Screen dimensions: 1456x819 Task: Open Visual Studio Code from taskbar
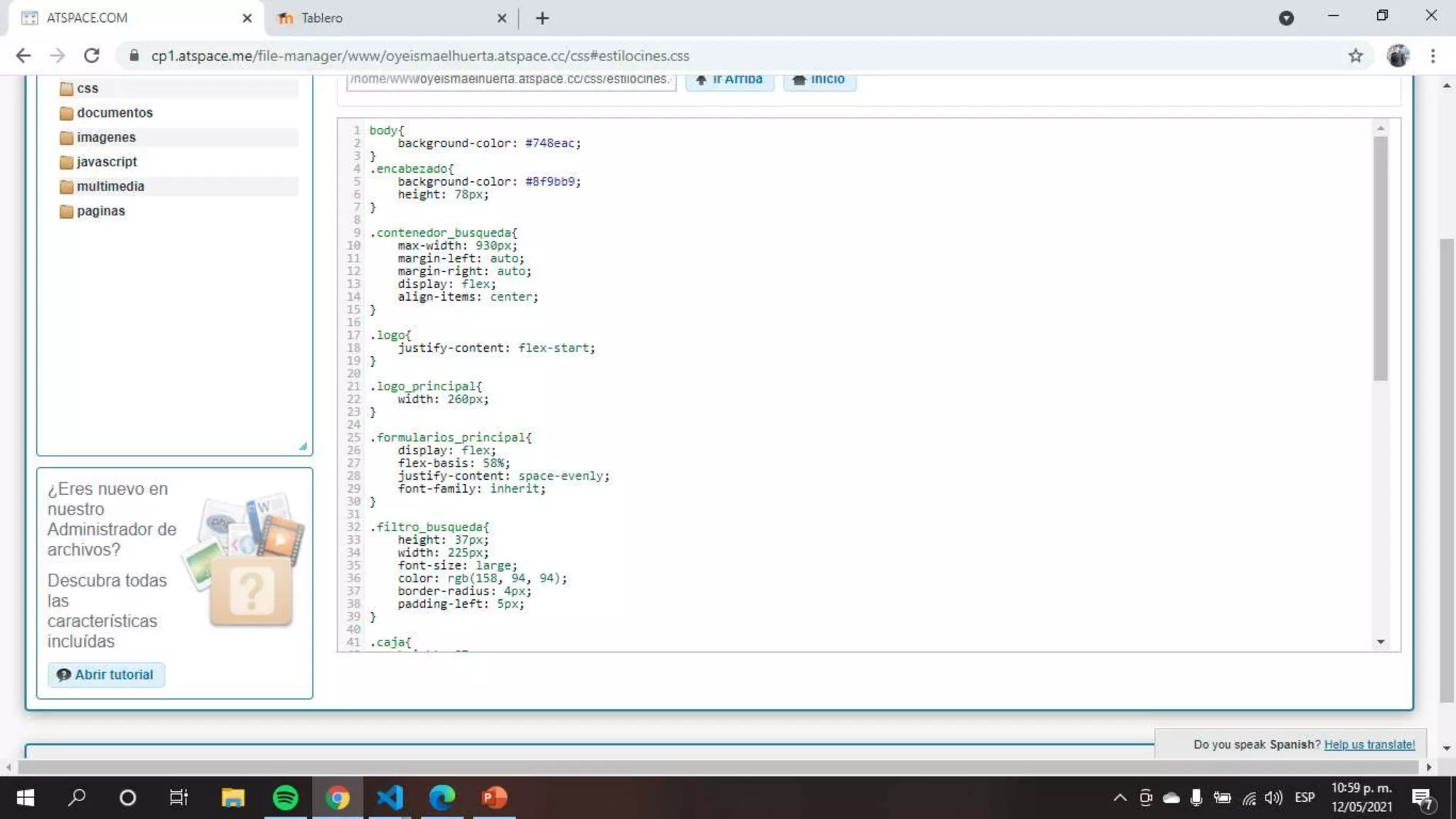(390, 798)
